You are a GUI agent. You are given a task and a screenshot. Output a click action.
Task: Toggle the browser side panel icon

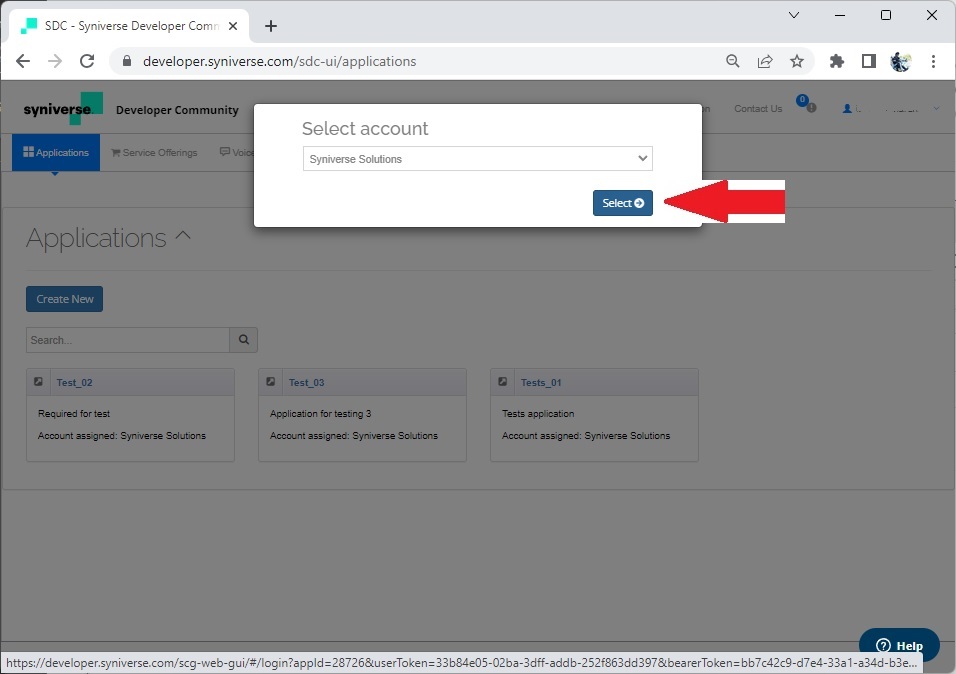point(868,61)
